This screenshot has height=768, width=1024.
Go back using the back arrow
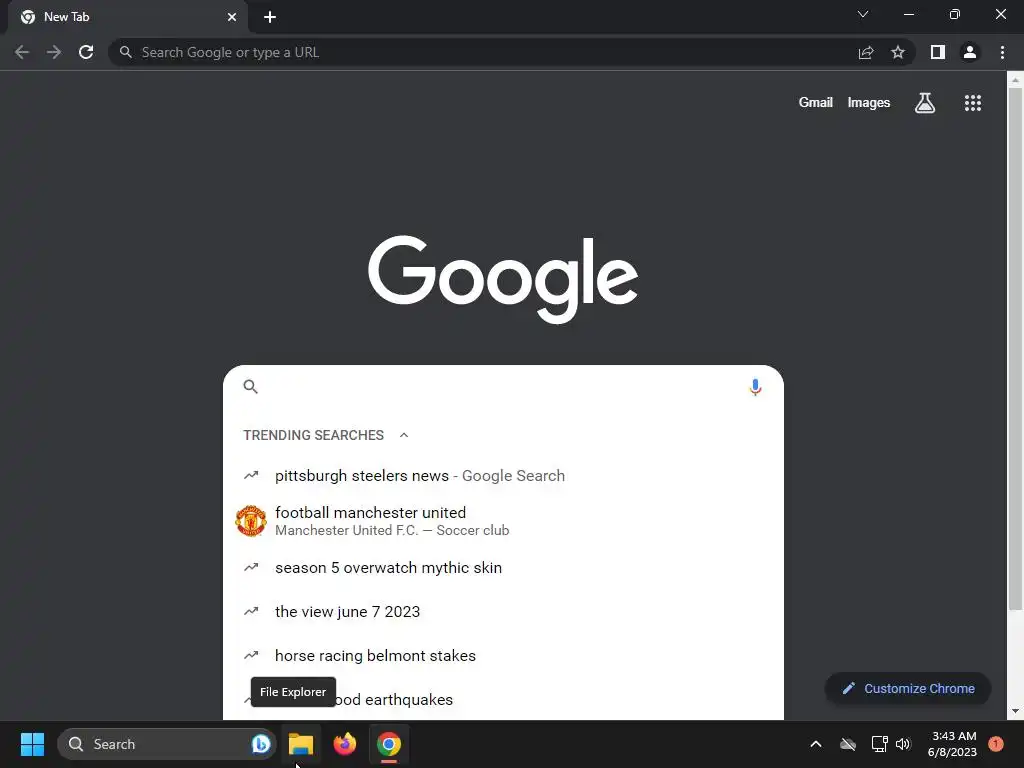click(x=22, y=52)
